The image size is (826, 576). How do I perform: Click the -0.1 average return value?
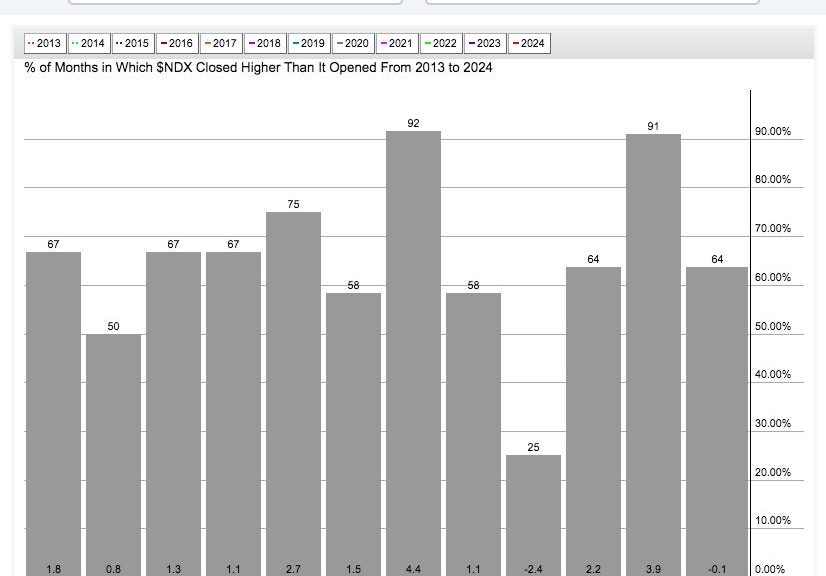coord(717,569)
